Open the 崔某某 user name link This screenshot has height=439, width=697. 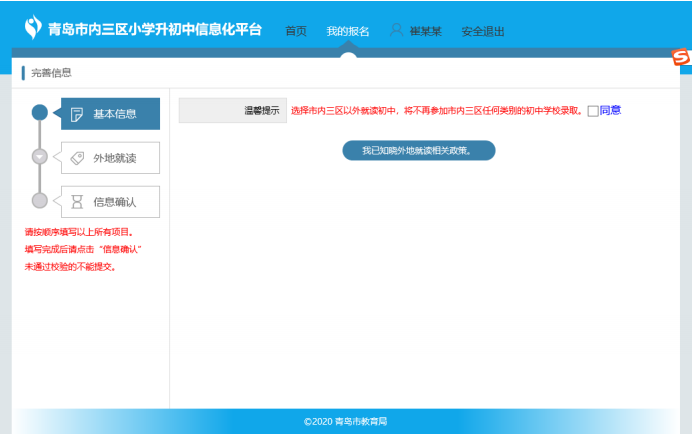426,32
